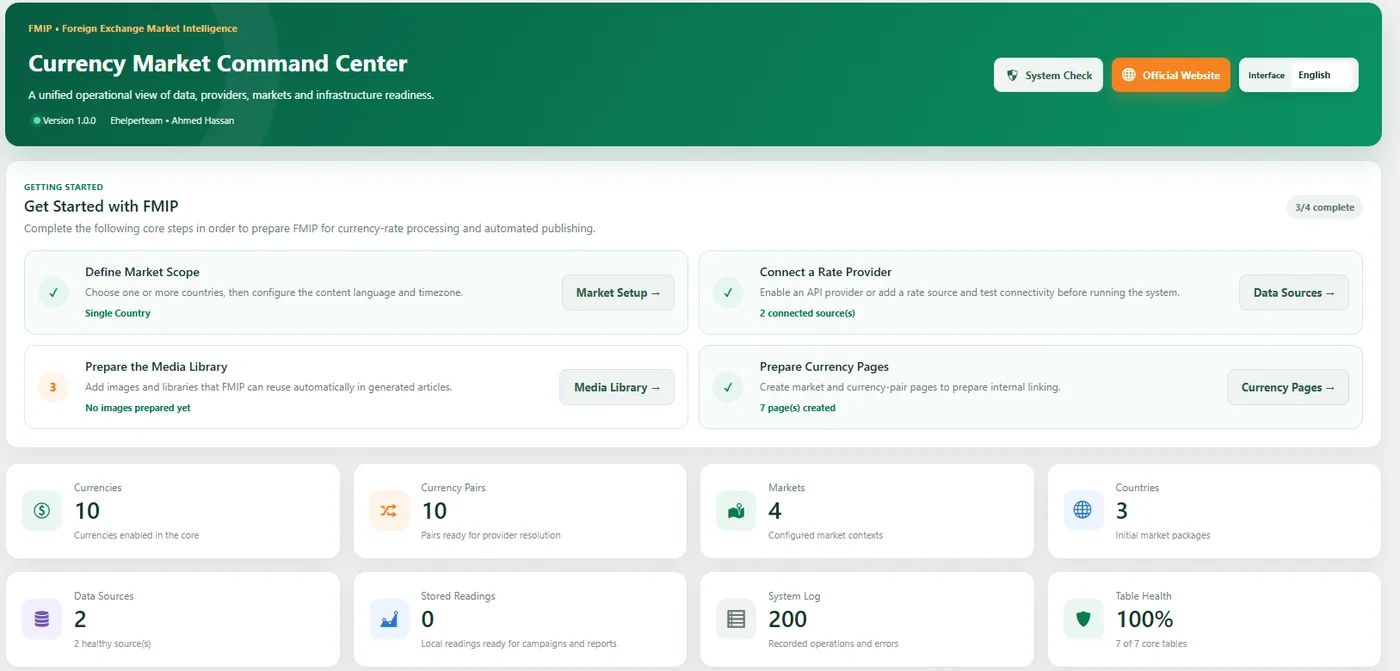Click the 7 of 7 core tables text
This screenshot has height=671, width=1400.
click(x=1151, y=644)
